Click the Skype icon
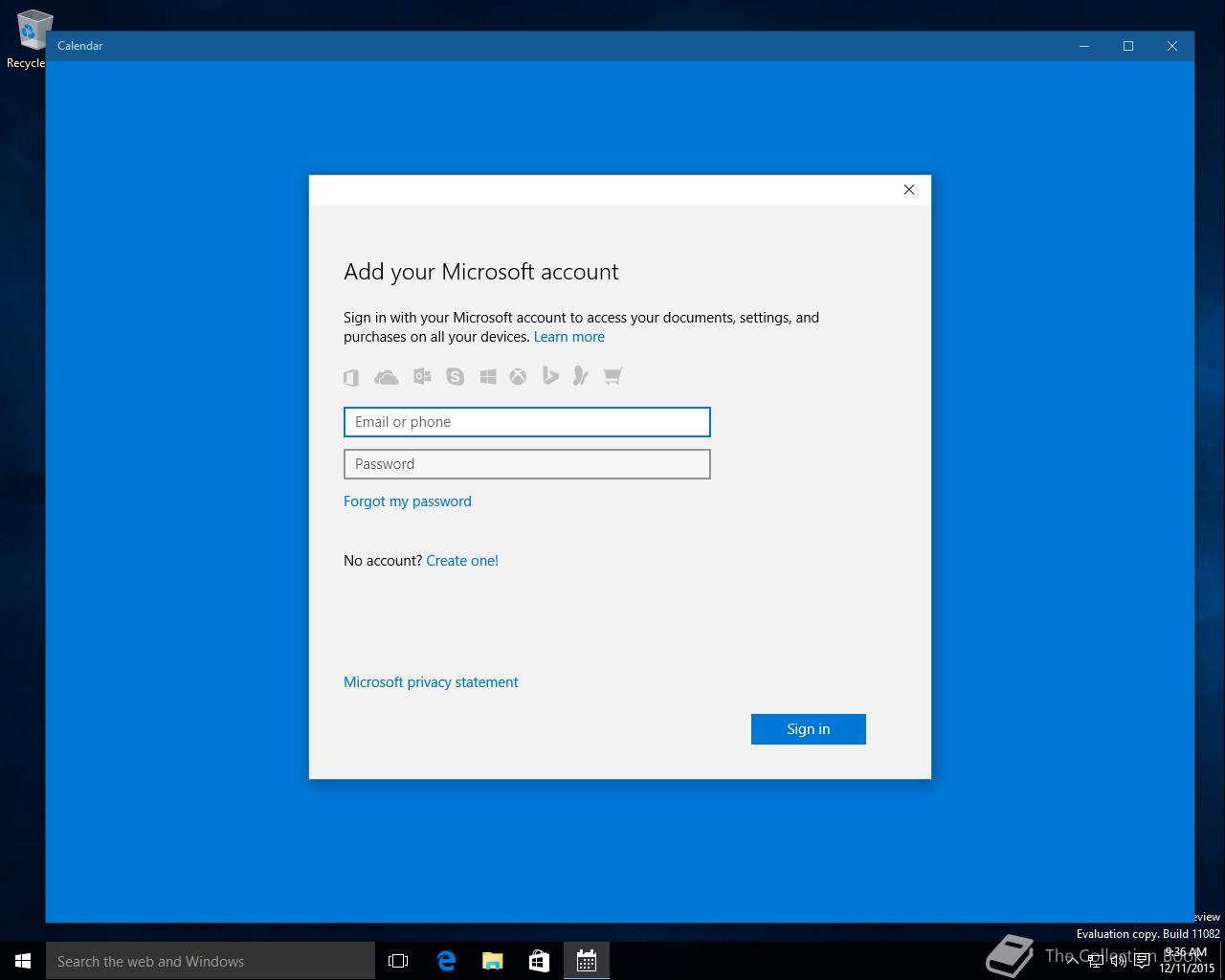Screen dimensions: 1225x980 click(456, 376)
